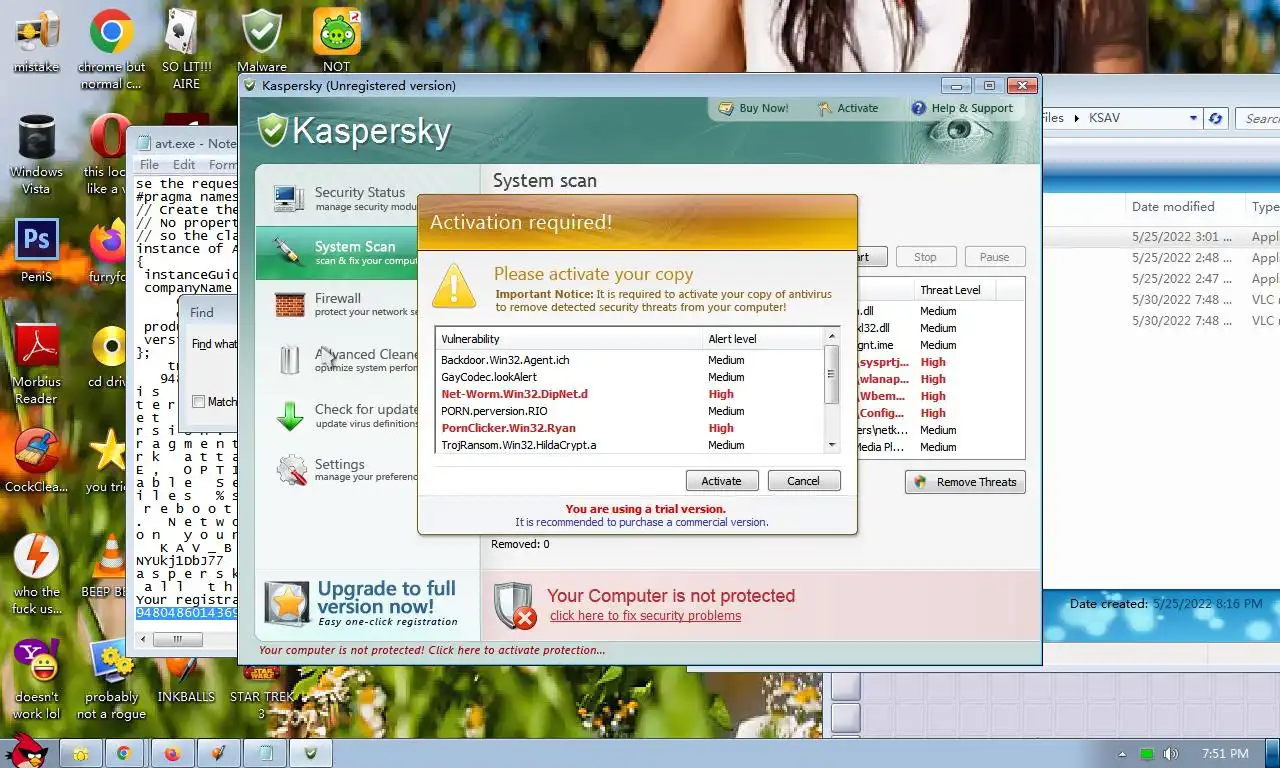Open Notepad's Edit menu

click(184, 165)
